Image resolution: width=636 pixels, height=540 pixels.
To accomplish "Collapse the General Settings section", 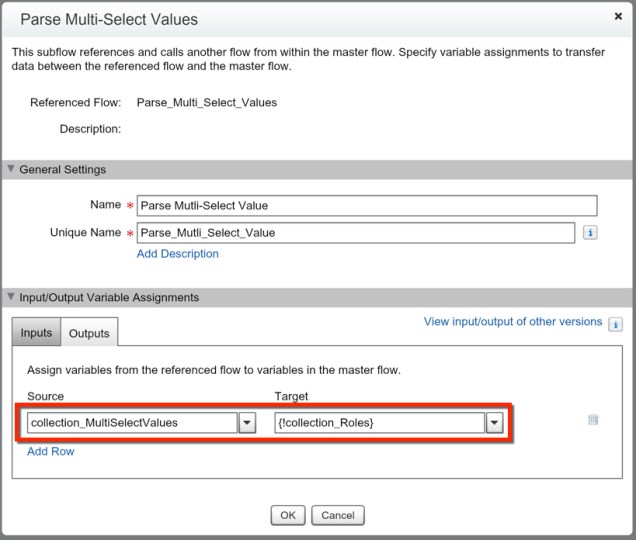I will [x=11, y=170].
